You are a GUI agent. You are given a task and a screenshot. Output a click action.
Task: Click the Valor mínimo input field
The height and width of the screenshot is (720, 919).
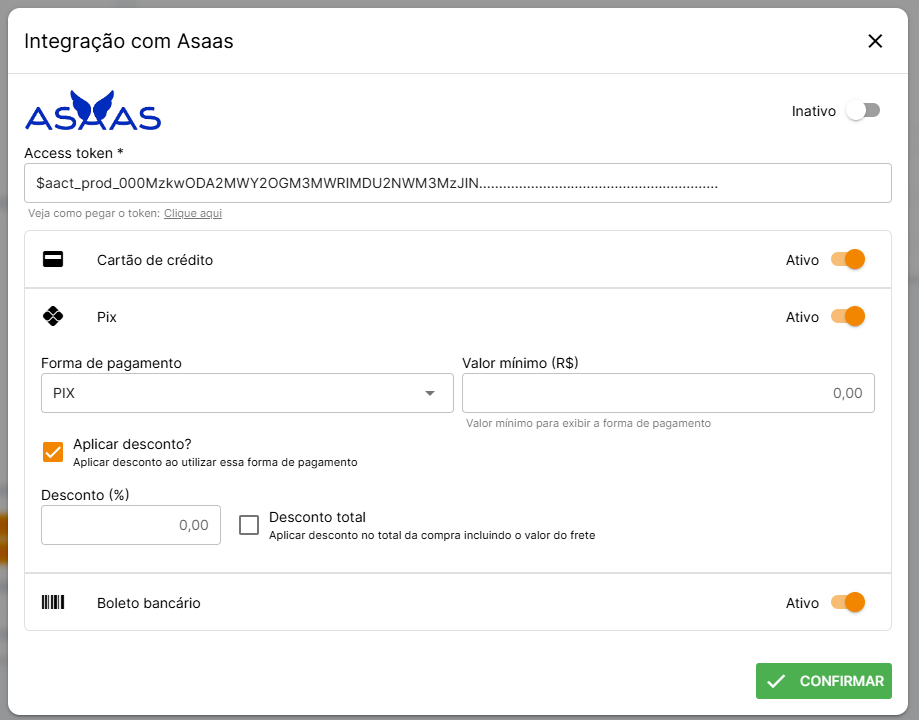point(667,393)
